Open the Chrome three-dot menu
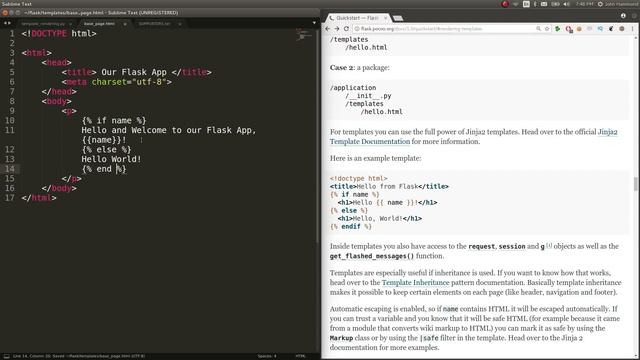 point(632,29)
